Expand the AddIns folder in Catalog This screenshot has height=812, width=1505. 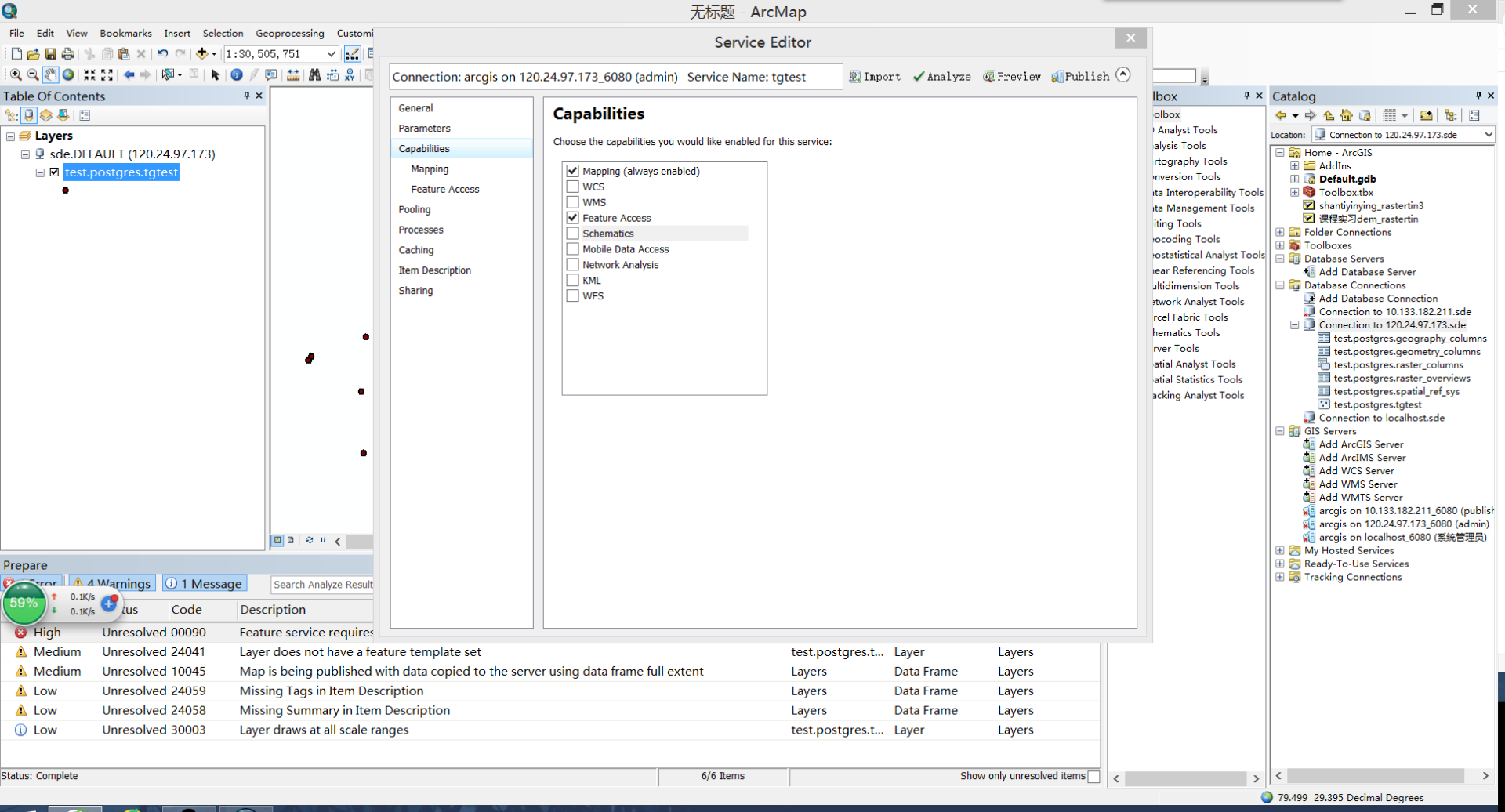pos(1295,166)
